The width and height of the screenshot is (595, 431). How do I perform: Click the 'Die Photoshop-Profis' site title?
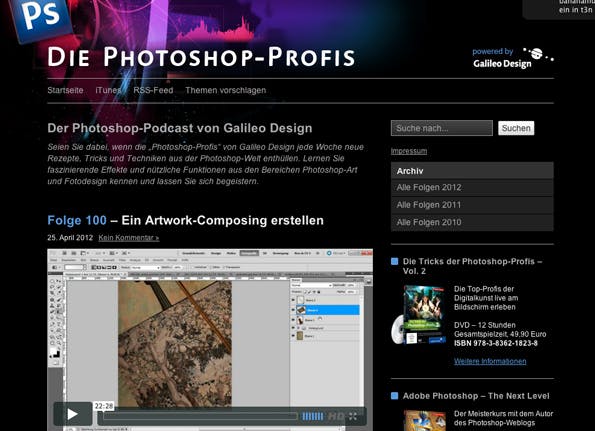click(201, 57)
